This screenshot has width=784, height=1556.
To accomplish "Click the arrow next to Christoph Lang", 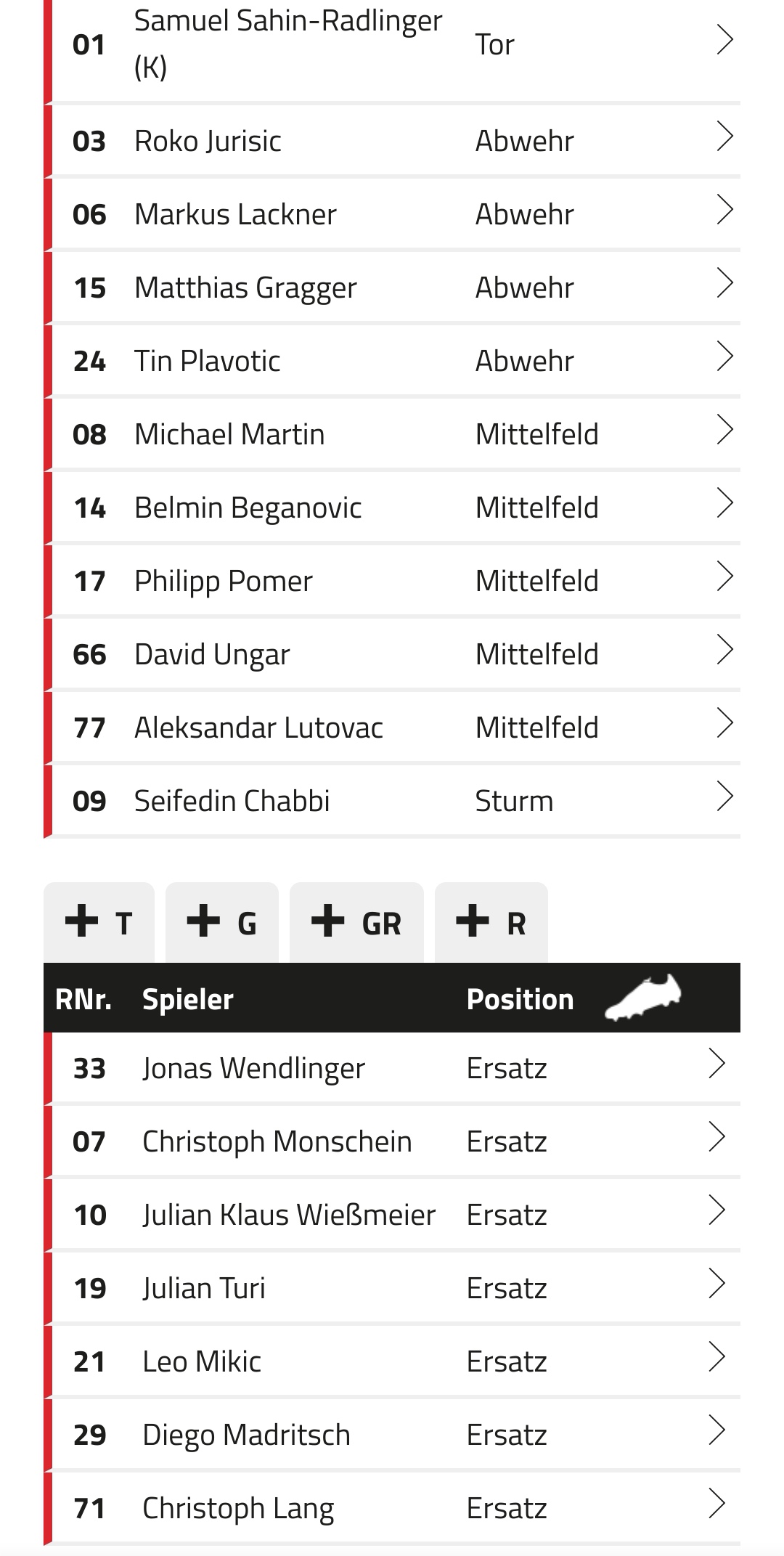I will coord(716,1504).
